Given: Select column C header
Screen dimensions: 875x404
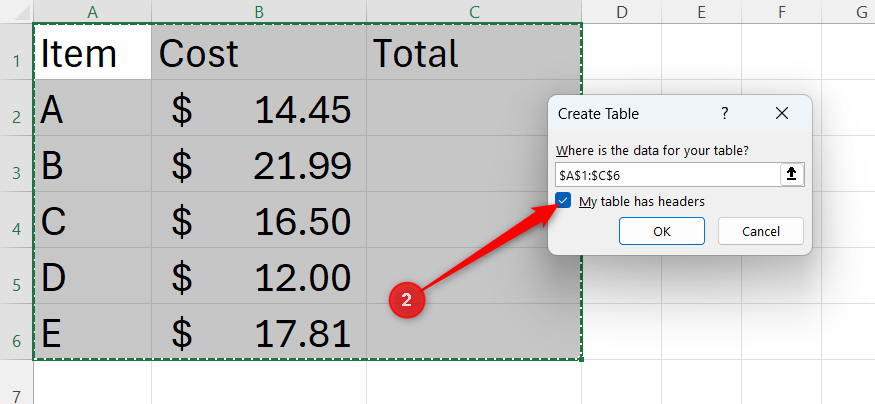Looking at the screenshot, I should point(474,12).
